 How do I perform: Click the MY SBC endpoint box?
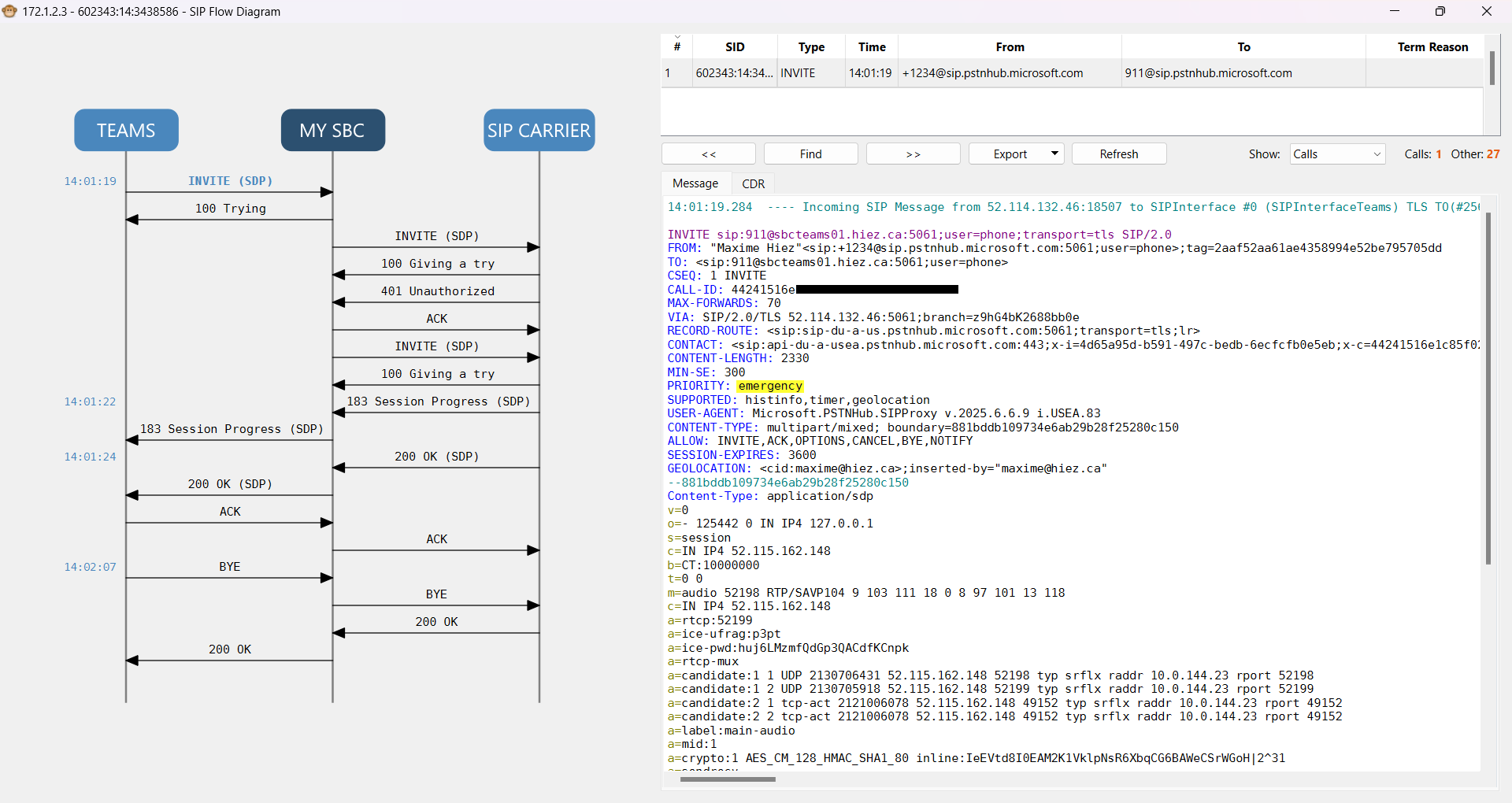click(332, 130)
